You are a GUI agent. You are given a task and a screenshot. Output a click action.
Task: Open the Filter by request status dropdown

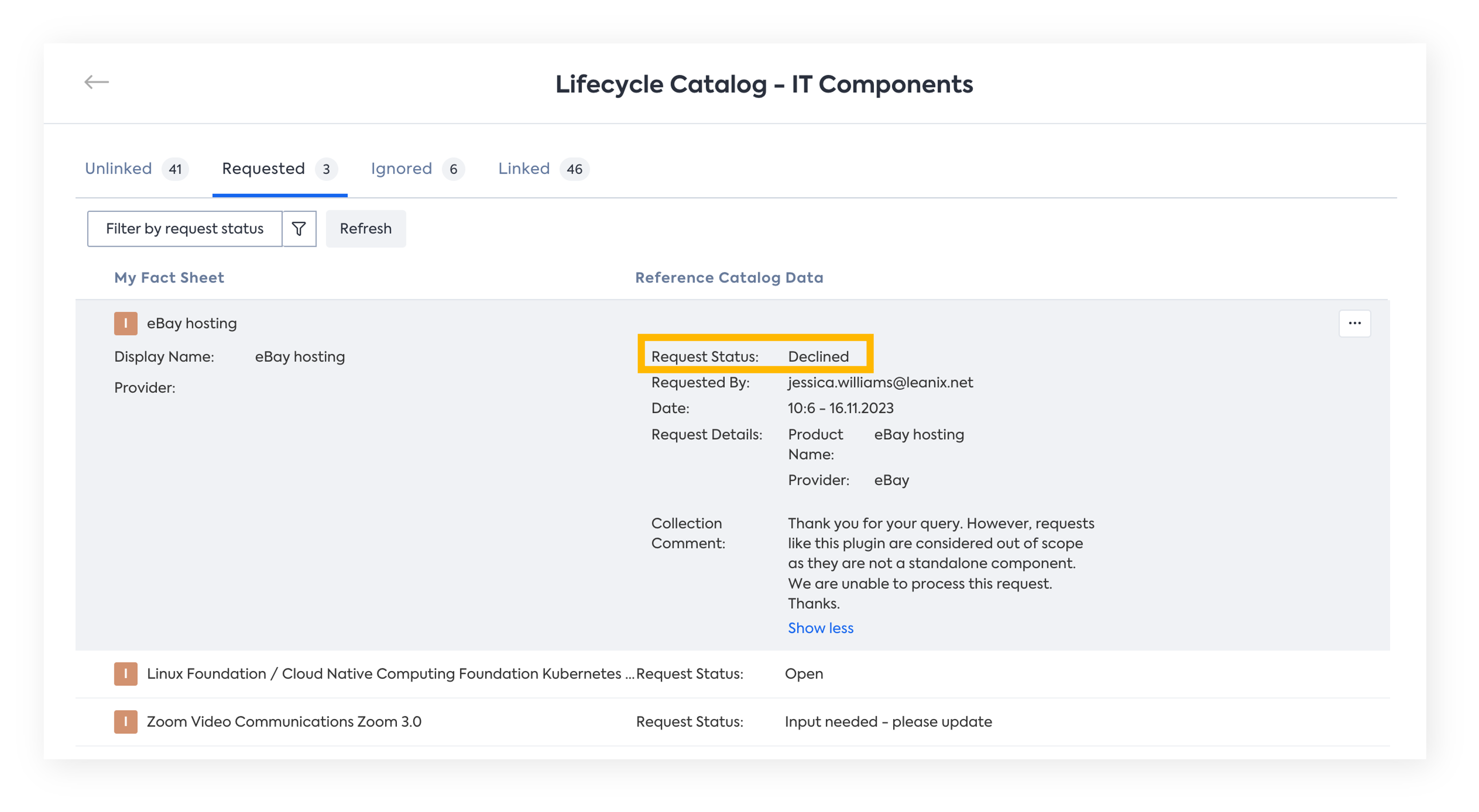(185, 229)
